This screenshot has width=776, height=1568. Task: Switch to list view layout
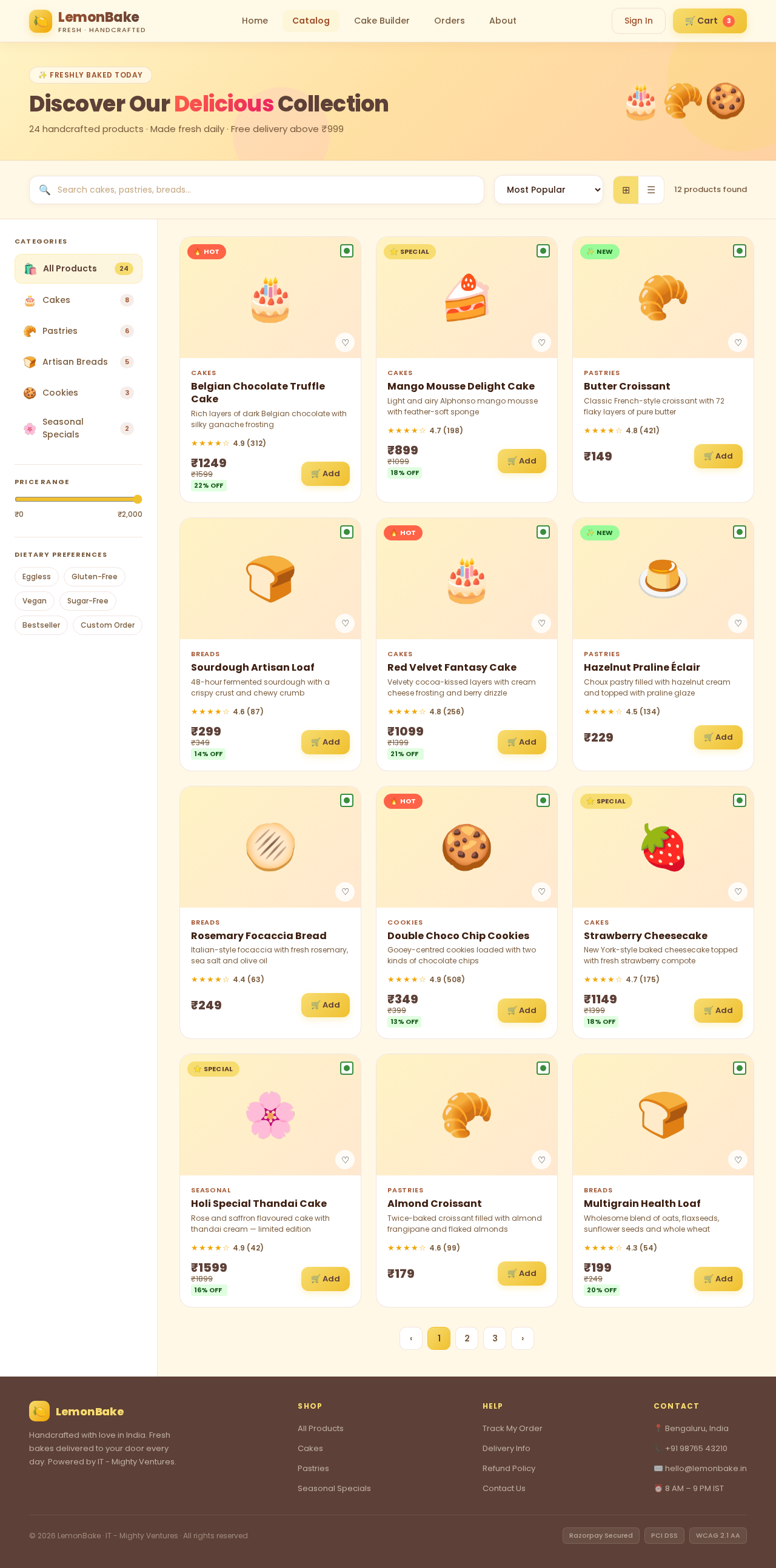tap(651, 189)
